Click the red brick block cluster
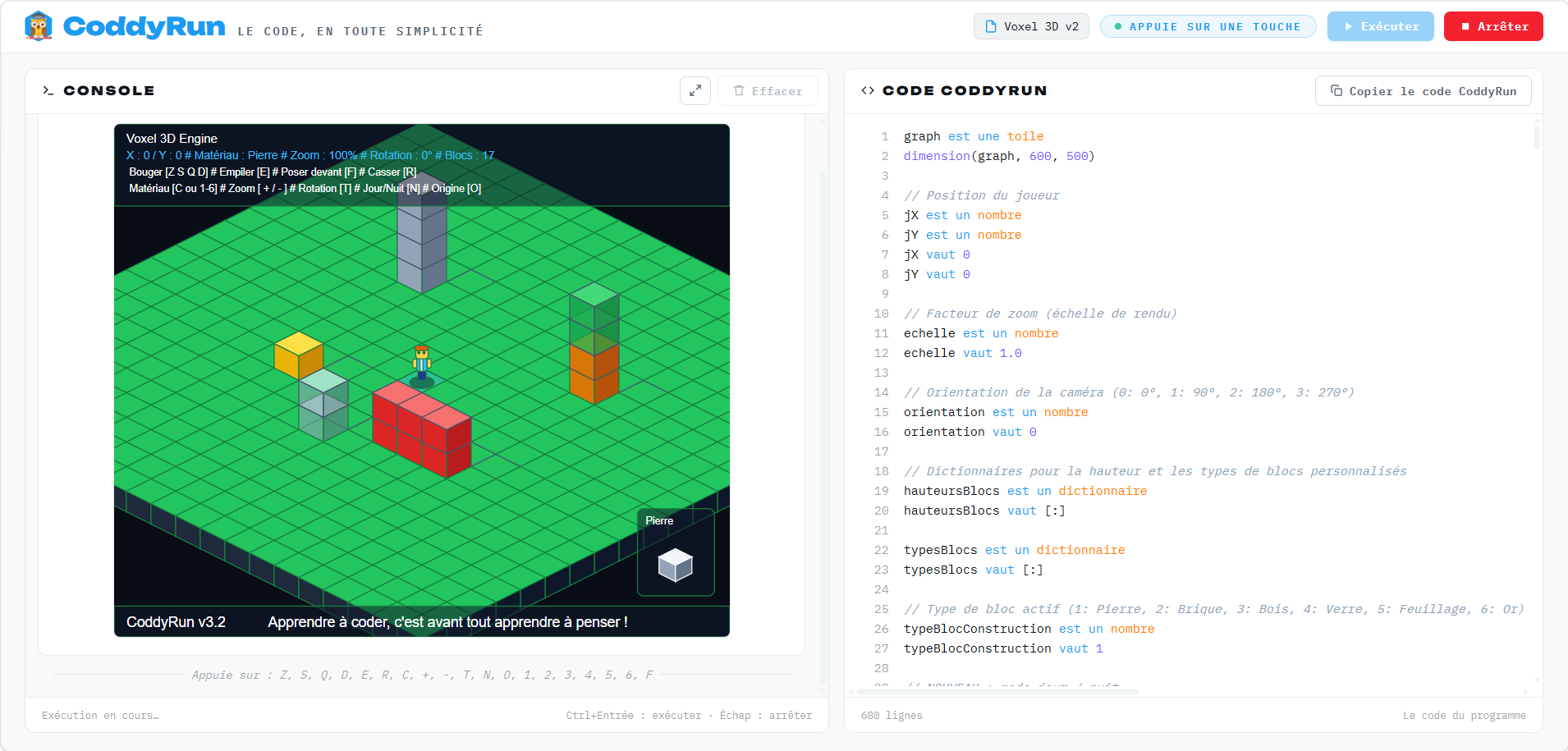1568x751 pixels. [422, 428]
